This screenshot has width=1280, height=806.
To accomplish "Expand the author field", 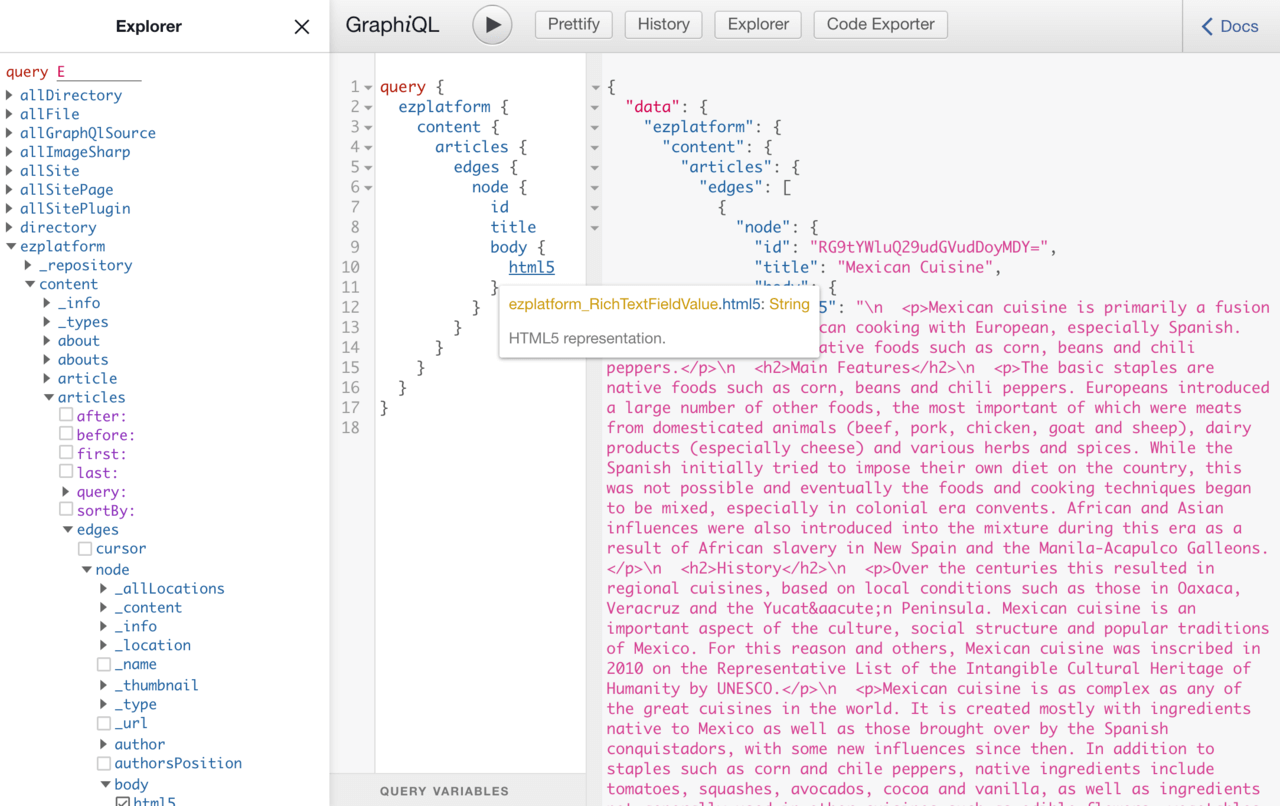I will pos(104,745).
